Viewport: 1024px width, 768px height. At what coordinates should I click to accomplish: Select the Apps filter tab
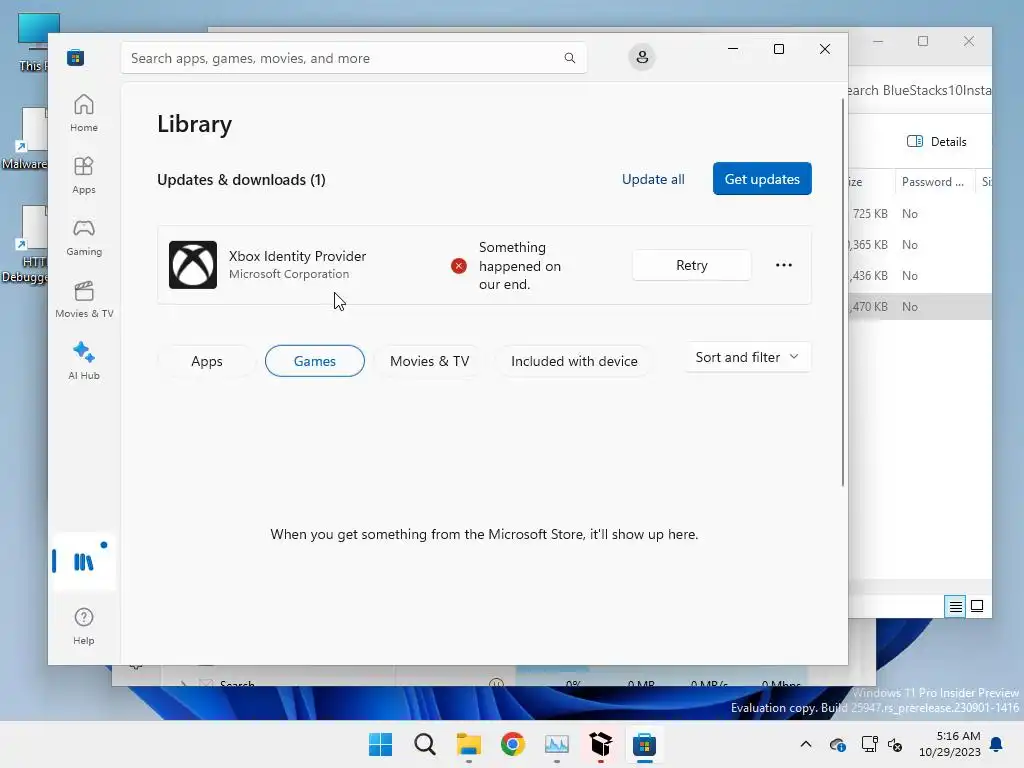(x=206, y=361)
